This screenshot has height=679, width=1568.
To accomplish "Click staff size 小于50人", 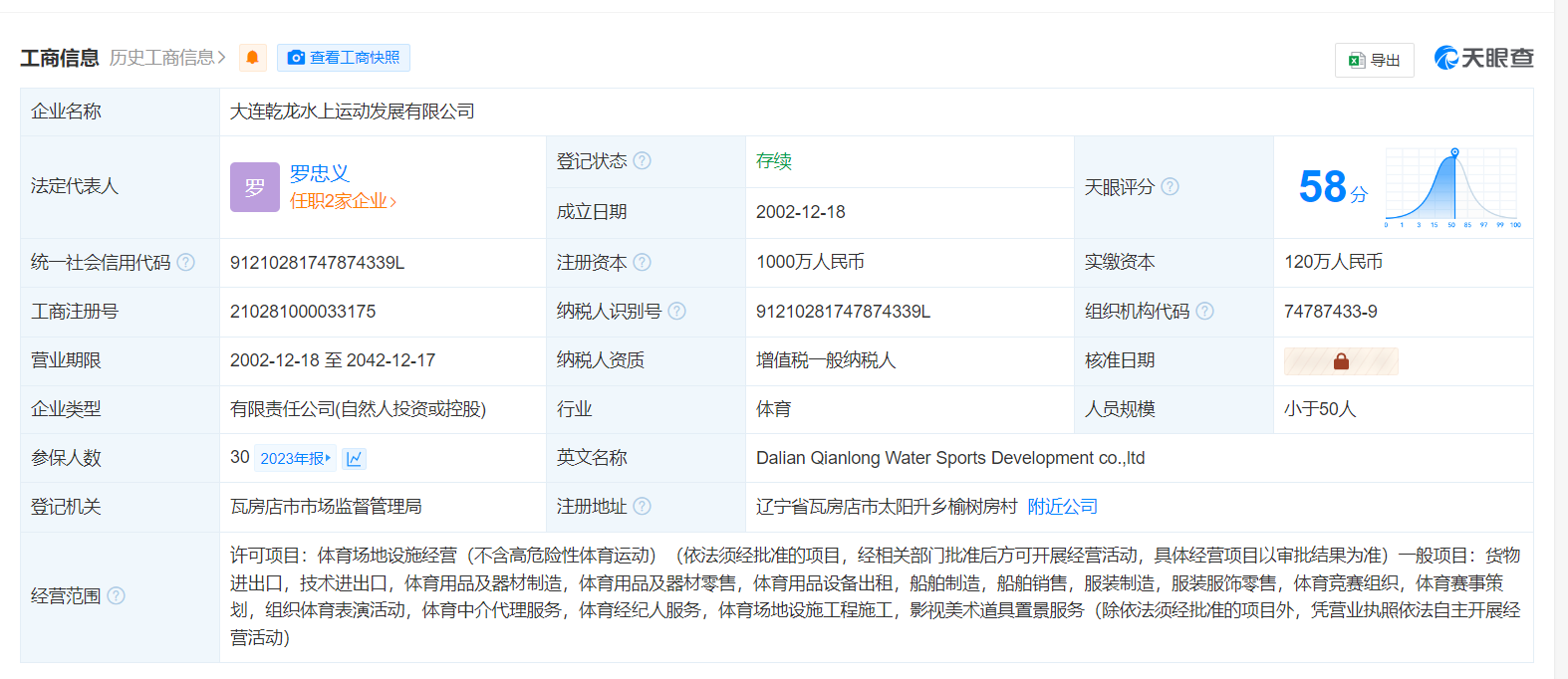I will [x=1320, y=409].
